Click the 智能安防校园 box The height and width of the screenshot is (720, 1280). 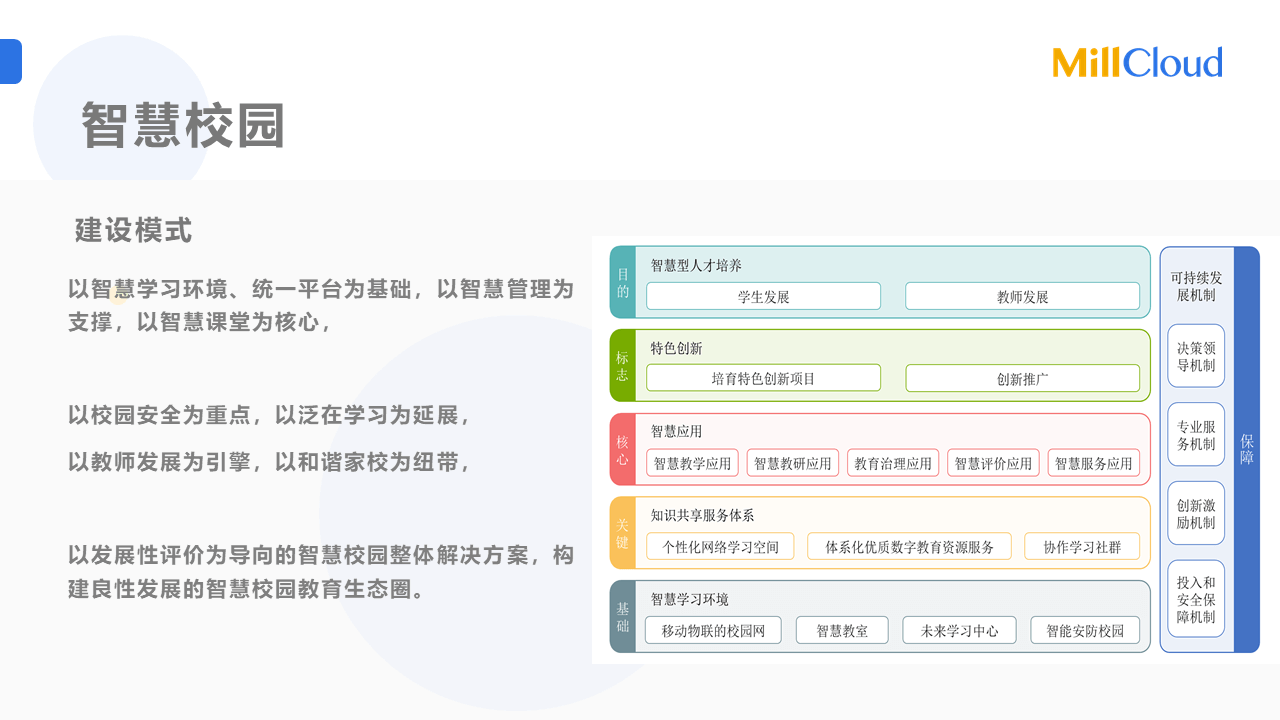[1085, 630]
